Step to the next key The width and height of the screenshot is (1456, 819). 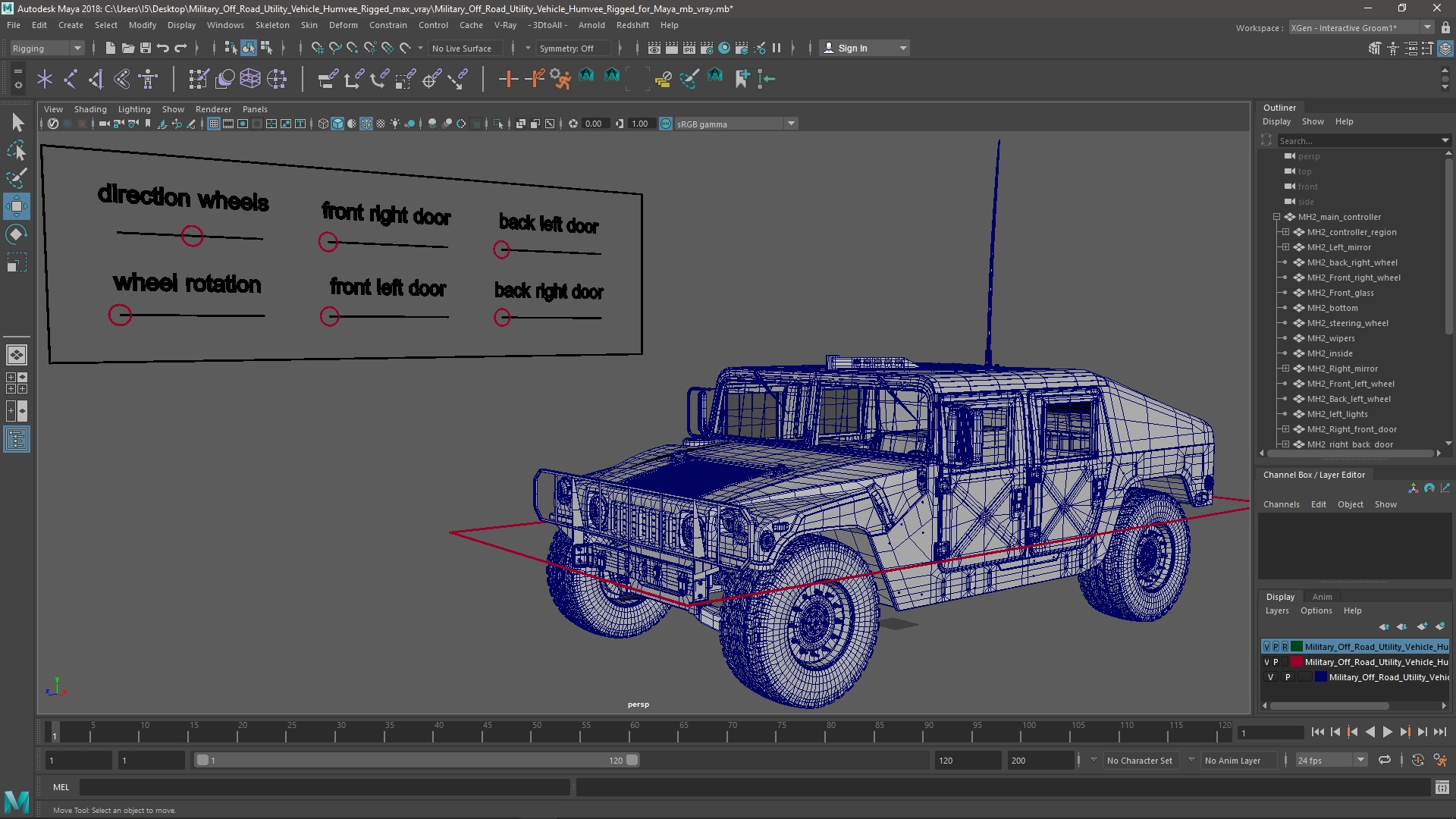(1404, 732)
